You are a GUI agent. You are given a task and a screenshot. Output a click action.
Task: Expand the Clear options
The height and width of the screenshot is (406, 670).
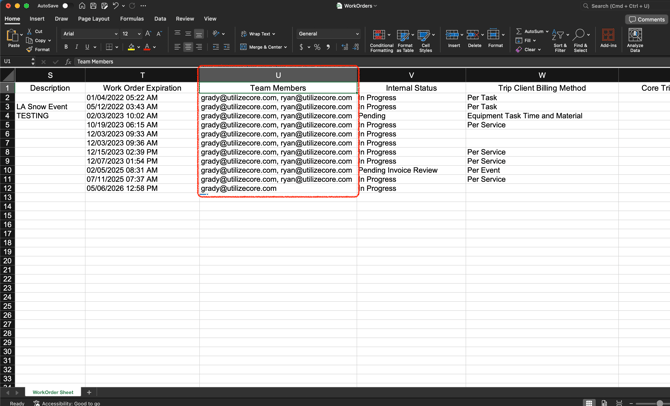point(539,50)
